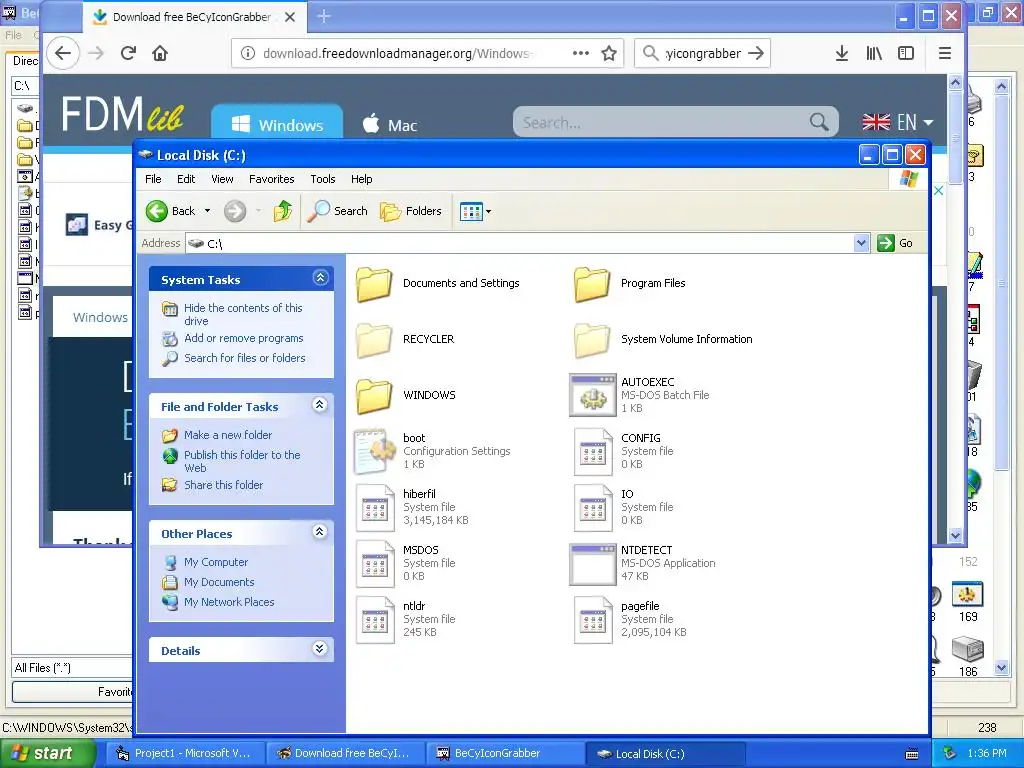Image resolution: width=1024 pixels, height=768 pixels.
Task: Select the WINDOWS folder icon
Action: click(374, 396)
